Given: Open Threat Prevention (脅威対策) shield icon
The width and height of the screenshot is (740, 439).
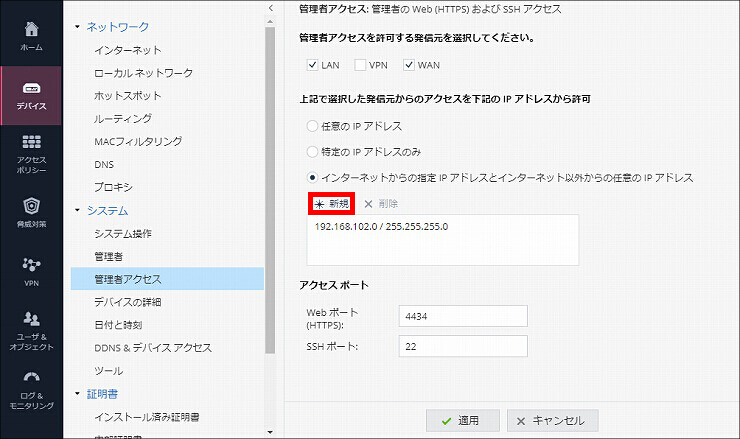Looking at the screenshot, I should tap(31, 212).
